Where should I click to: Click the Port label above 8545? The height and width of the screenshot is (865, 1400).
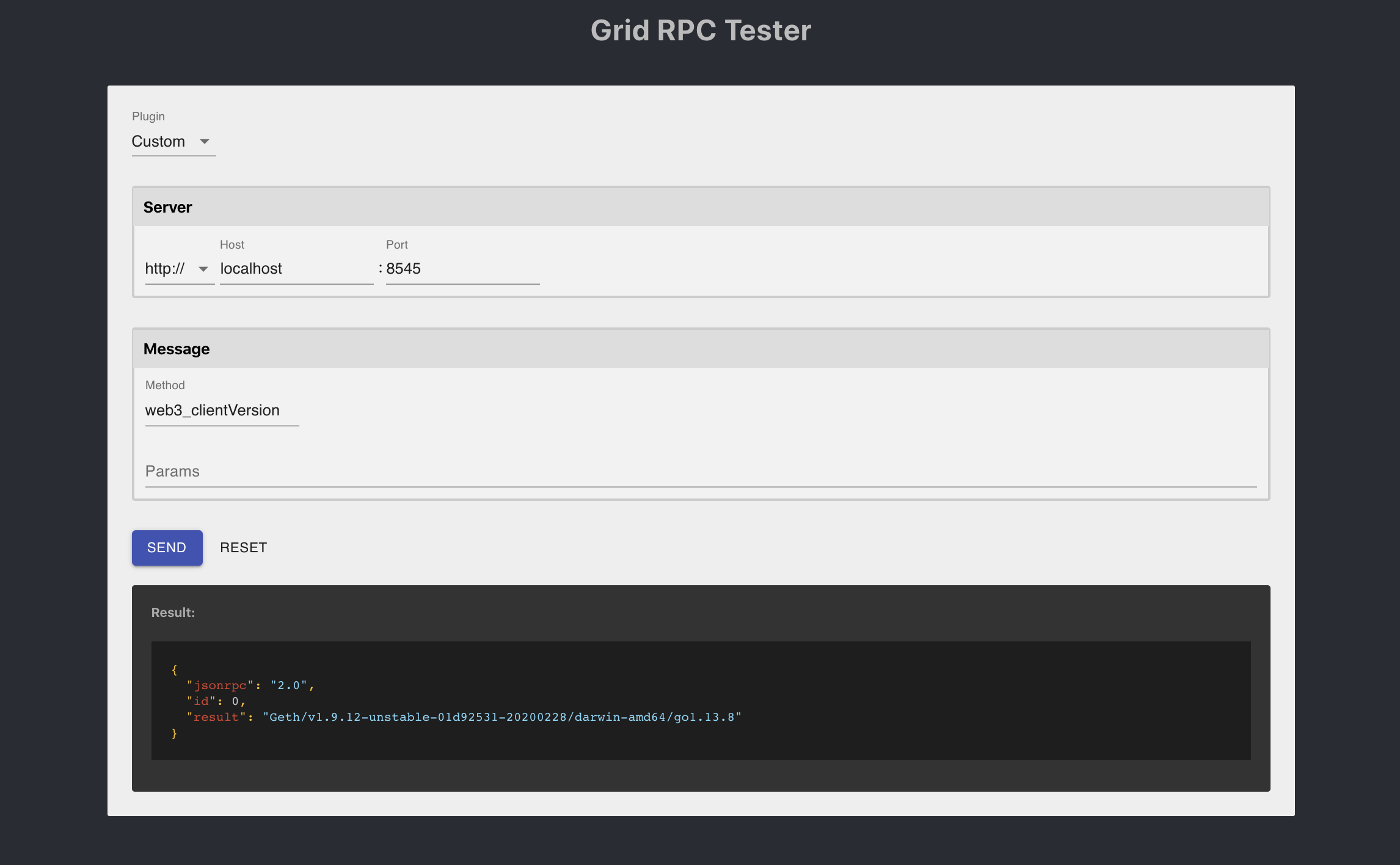396,245
